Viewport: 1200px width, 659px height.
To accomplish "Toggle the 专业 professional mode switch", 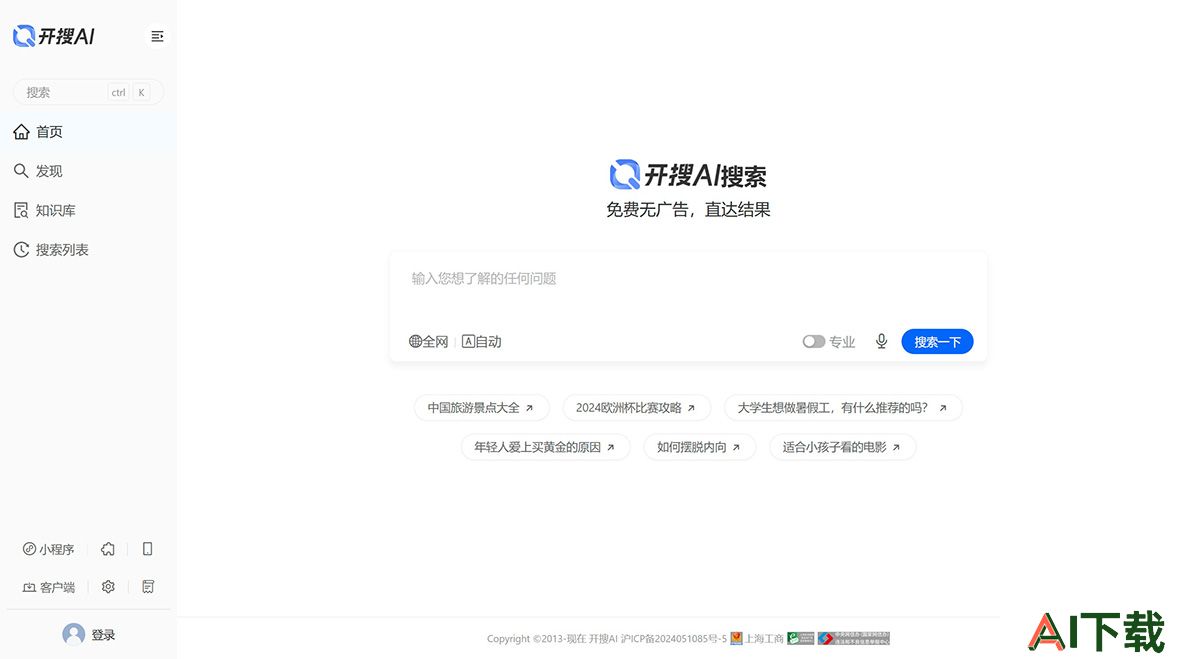I will (x=814, y=342).
